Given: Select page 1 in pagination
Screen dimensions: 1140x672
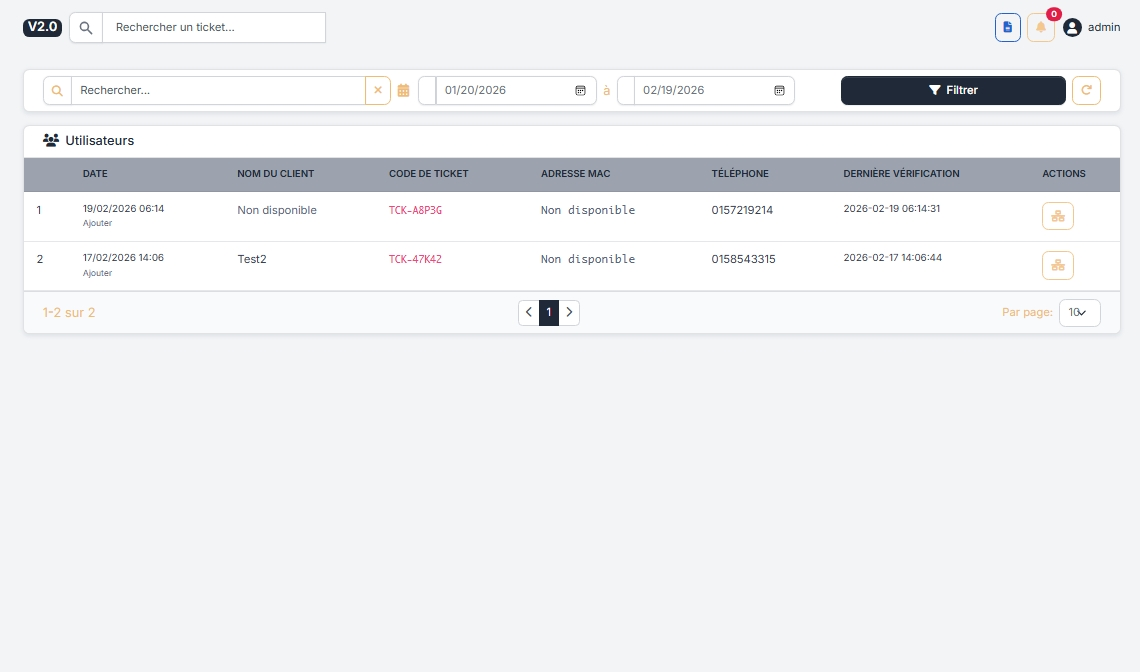Looking at the screenshot, I should point(548,312).
